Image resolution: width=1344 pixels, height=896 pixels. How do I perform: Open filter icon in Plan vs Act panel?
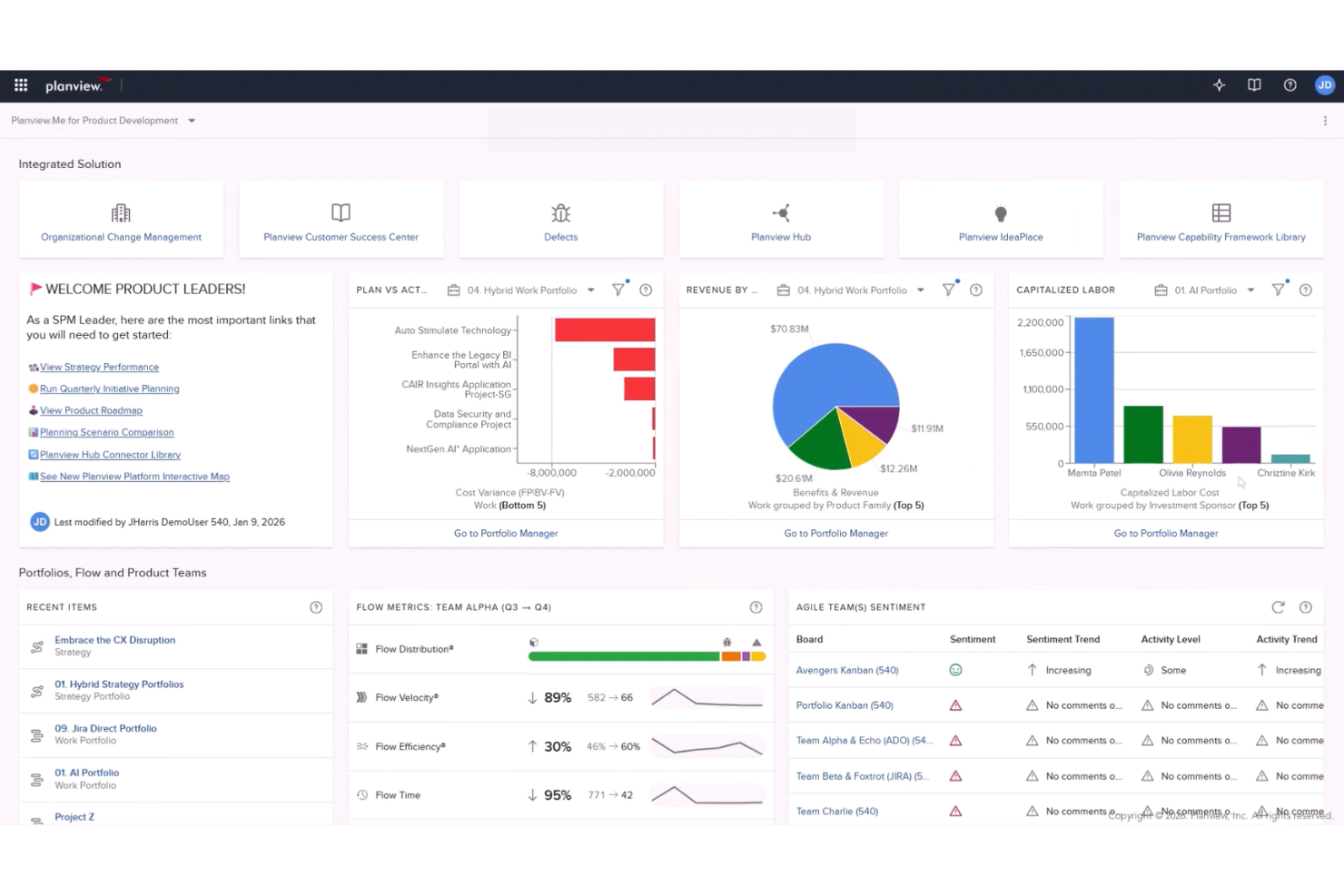(x=618, y=290)
